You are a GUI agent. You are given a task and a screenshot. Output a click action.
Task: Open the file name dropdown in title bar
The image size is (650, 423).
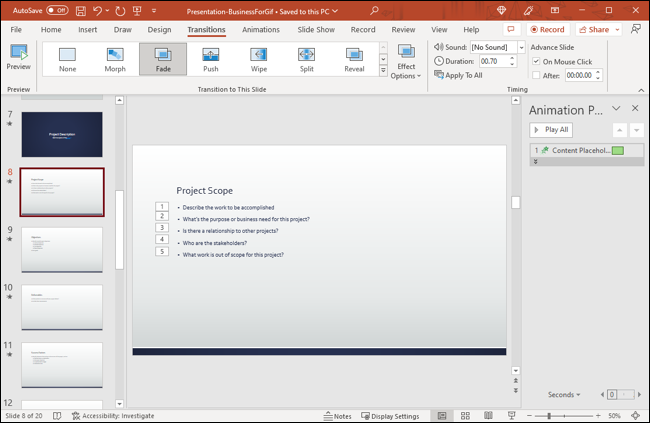click(335, 11)
